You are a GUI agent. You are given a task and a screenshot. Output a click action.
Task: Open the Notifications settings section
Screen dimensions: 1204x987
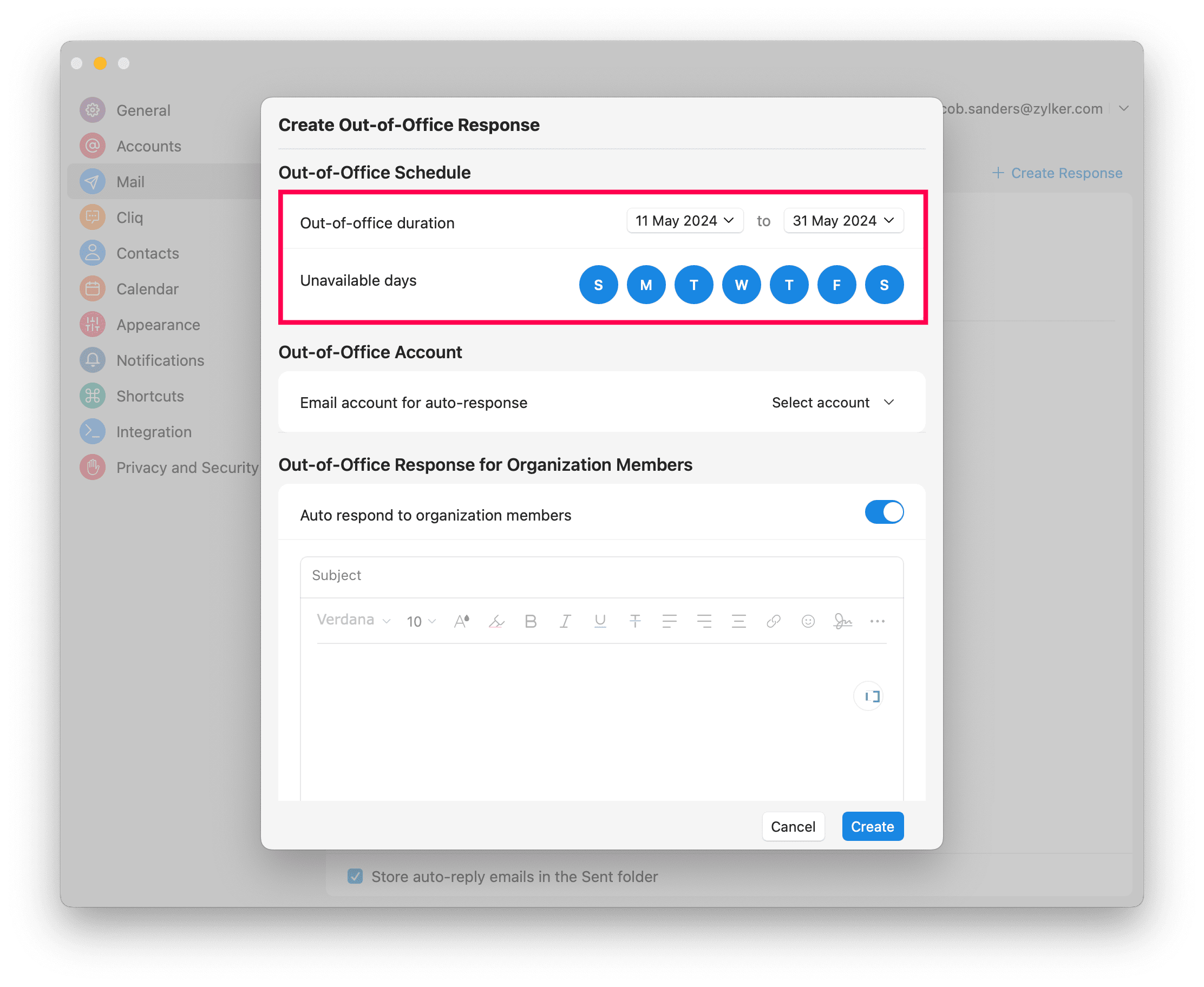click(160, 360)
